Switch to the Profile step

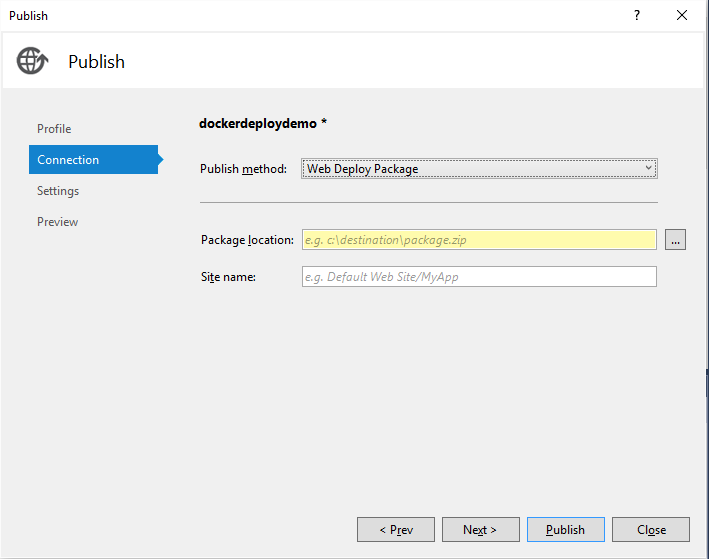[x=54, y=129]
